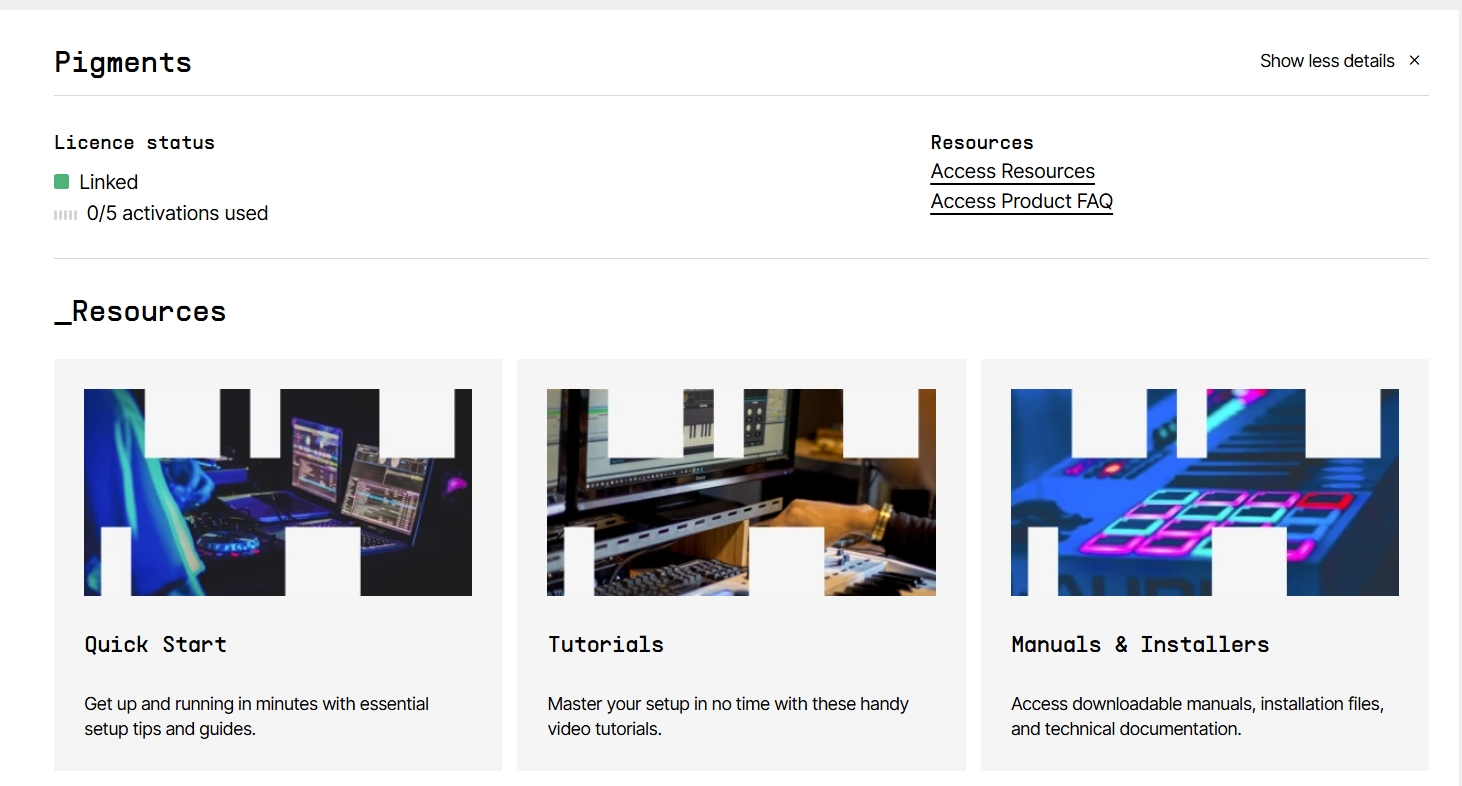This screenshot has height=786, width=1462.
Task: Click the _Resources section heading
Action: pos(140,311)
